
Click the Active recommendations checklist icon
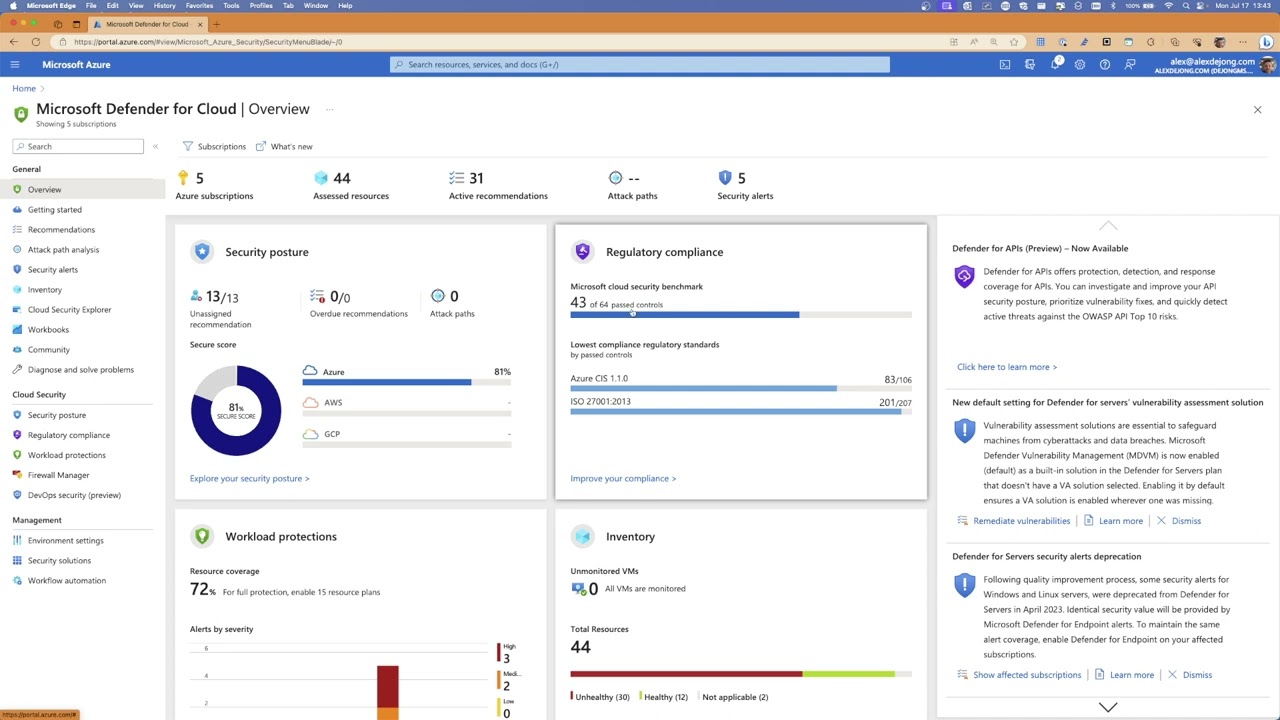(457, 178)
